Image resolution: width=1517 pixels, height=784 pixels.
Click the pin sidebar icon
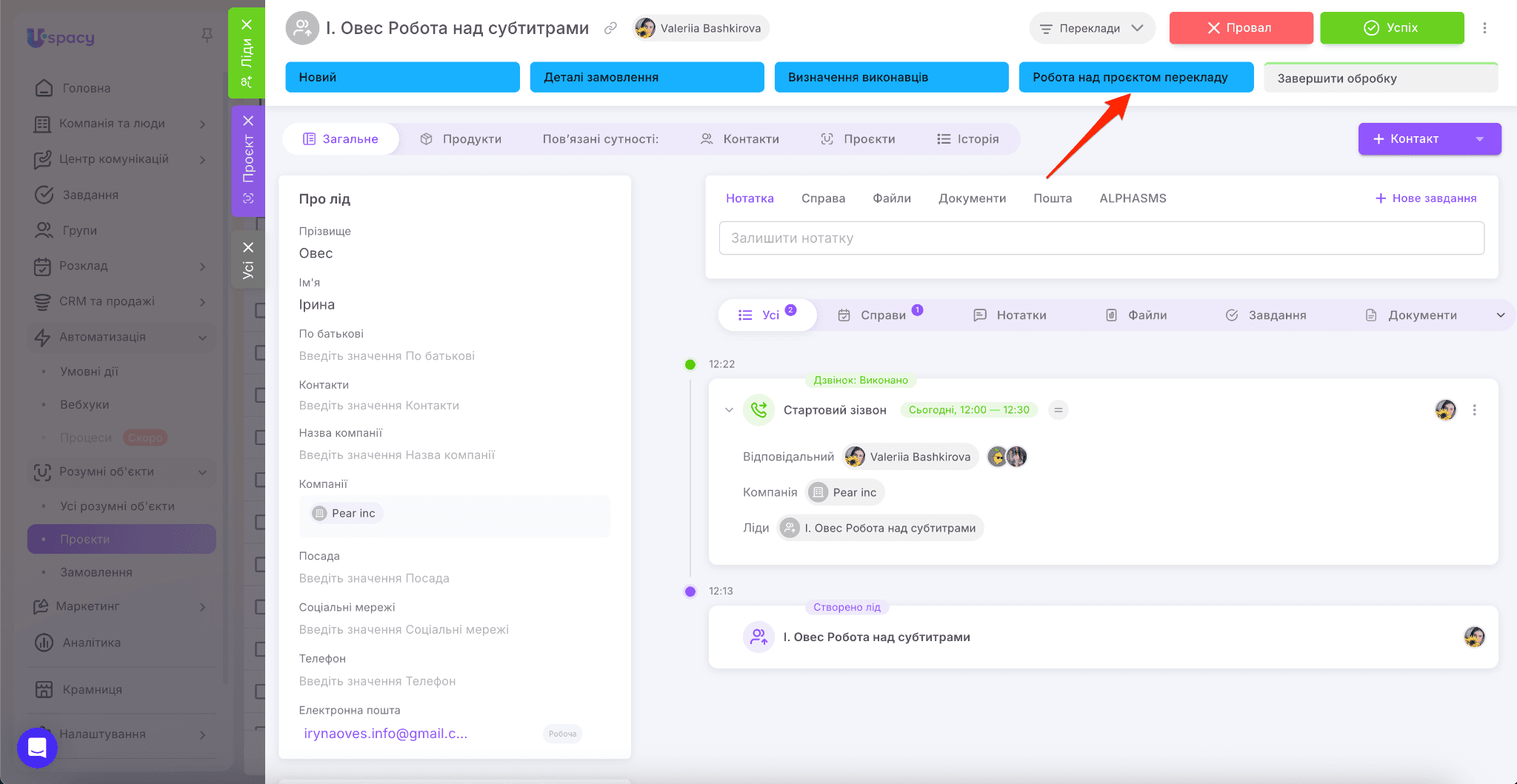(207, 35)
